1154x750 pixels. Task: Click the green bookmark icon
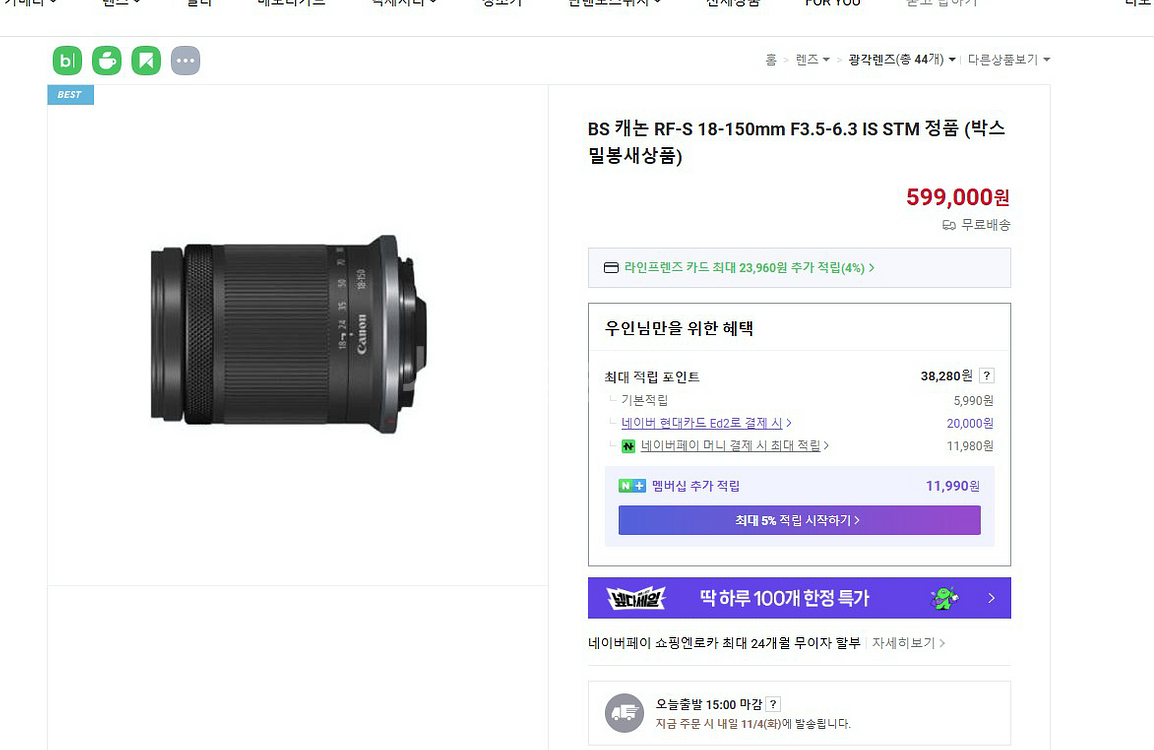tap(146, 60)
